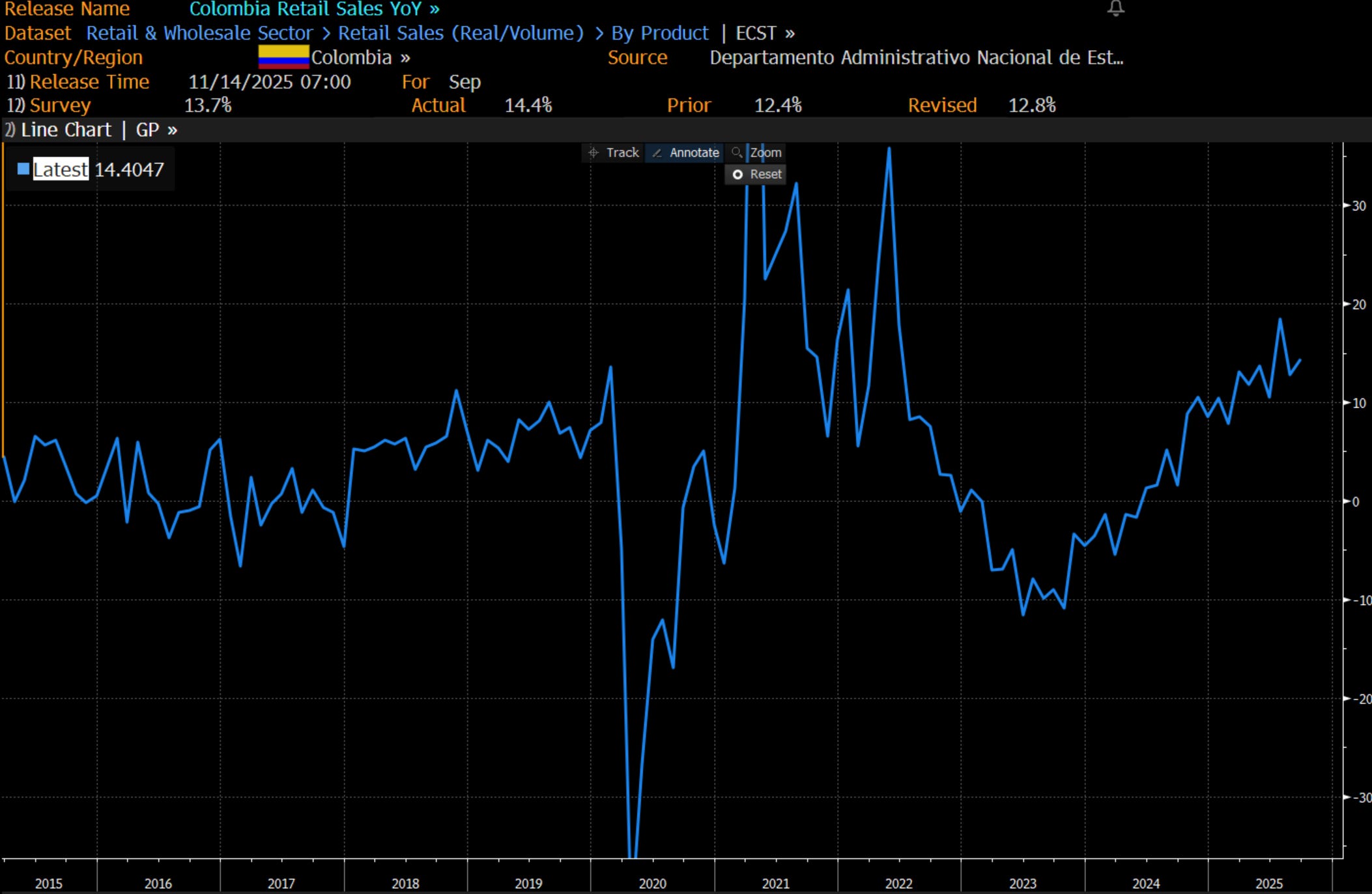
Task: Click the Departamento Administrativo Nacional source name
Action: click(x=915, y=58)
